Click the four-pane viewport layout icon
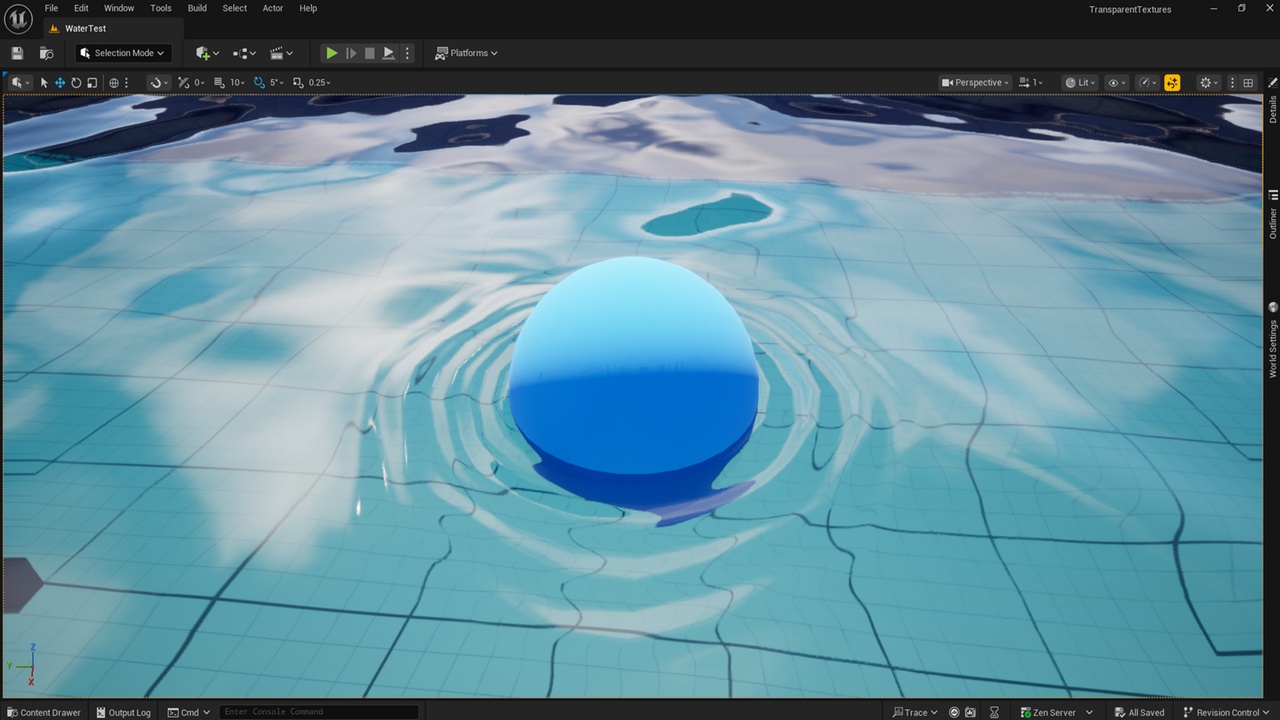This screenshot has height=720, width=1280. click(x=1248, y=83)
